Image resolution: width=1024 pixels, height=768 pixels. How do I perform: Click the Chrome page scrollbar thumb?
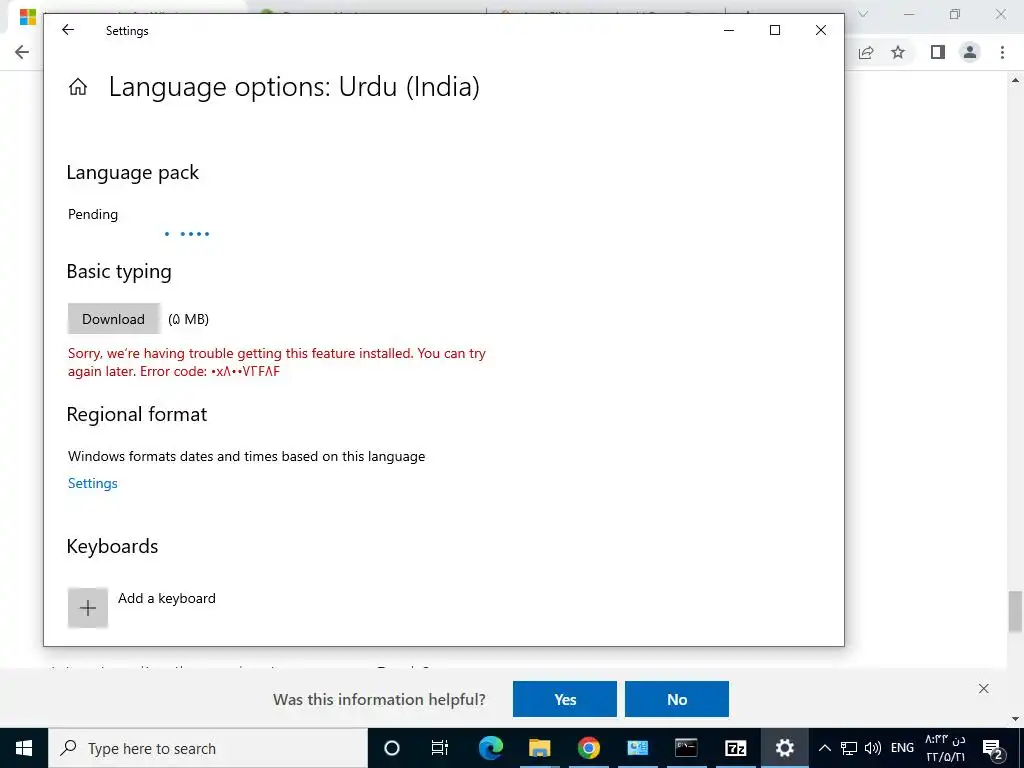[1016, 611]
